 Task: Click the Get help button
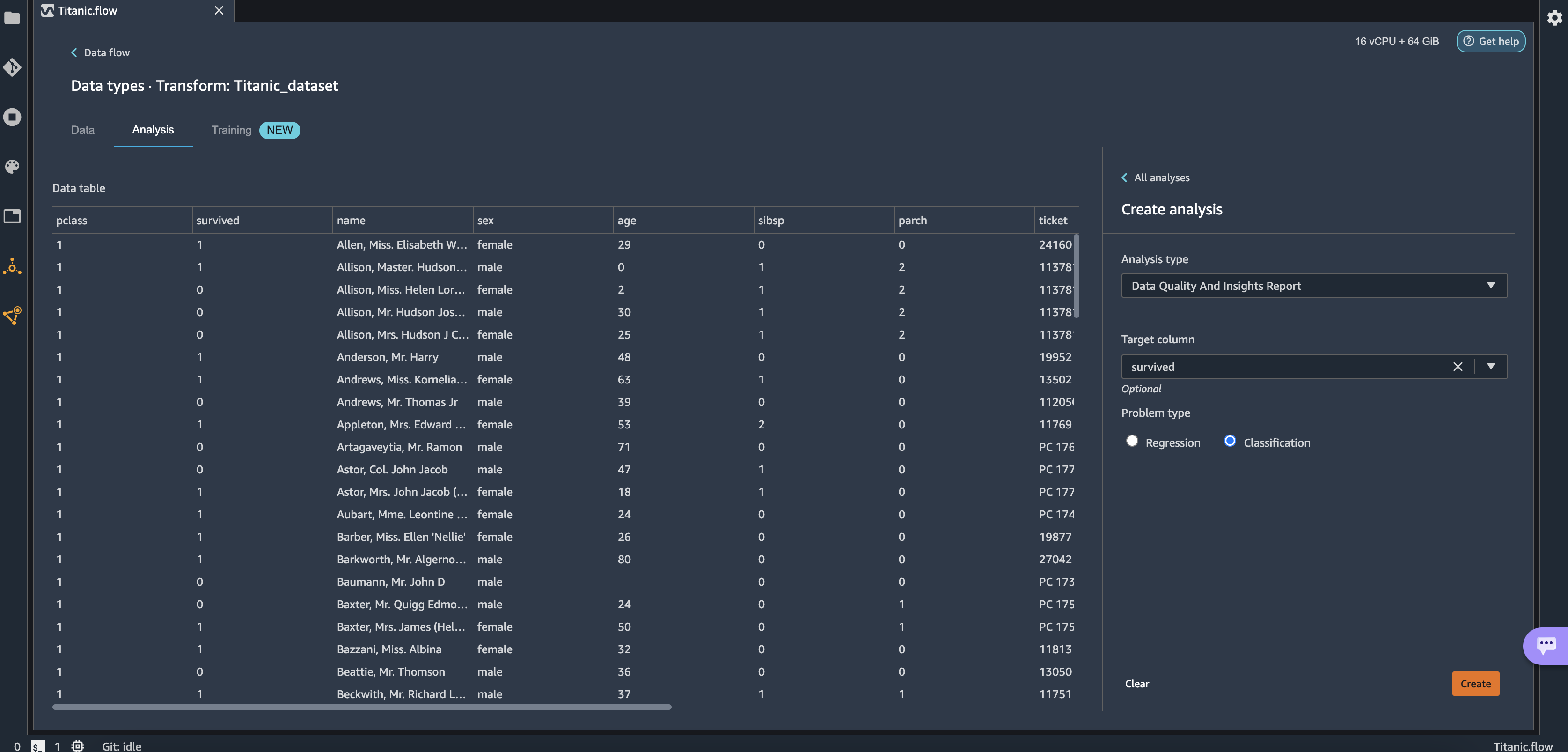[1490, 41]
